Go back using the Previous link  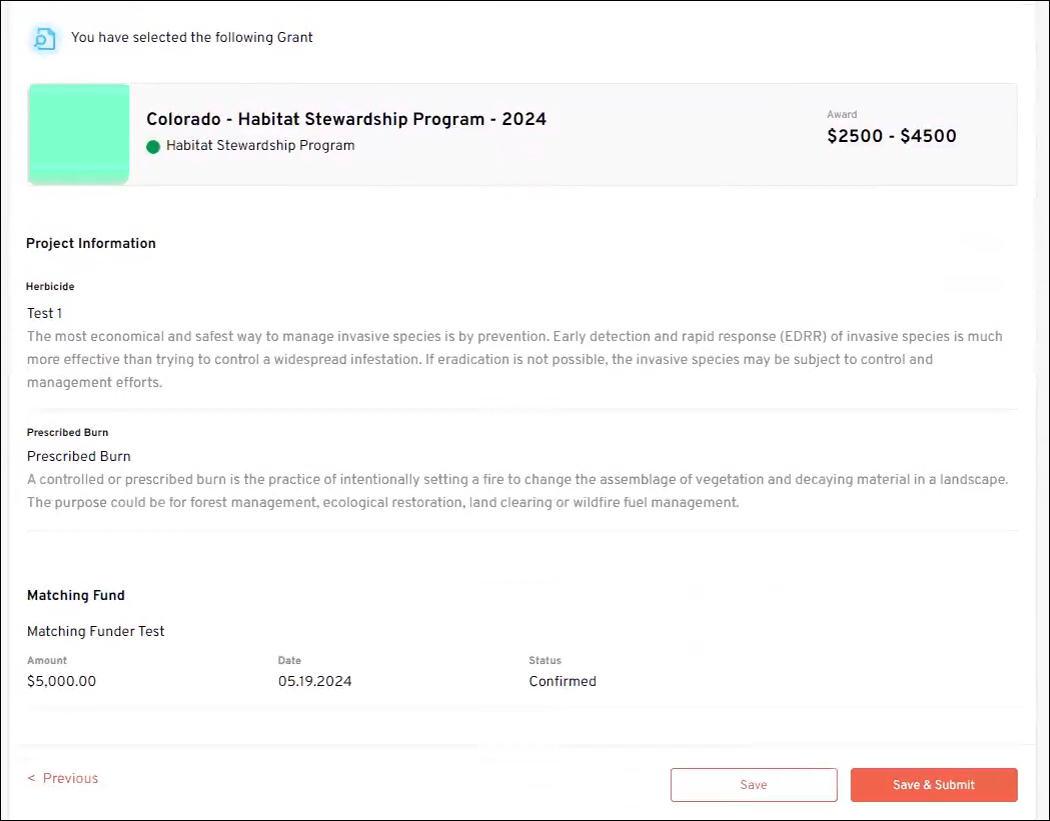[x=63, y=778]
